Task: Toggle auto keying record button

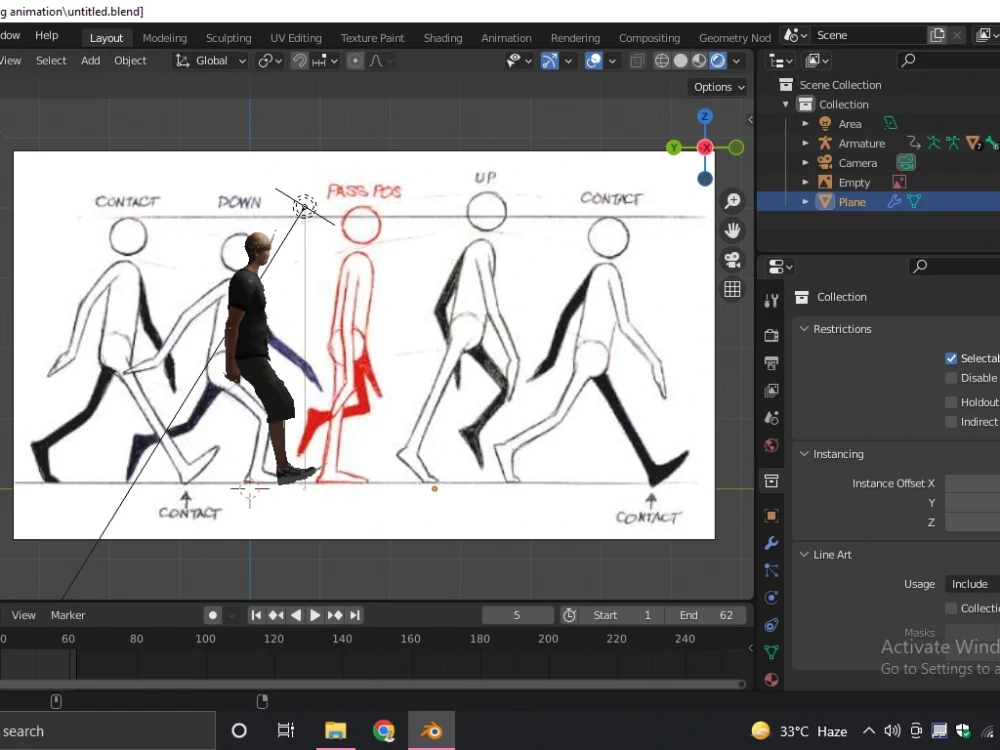Action: coord(213,615)
